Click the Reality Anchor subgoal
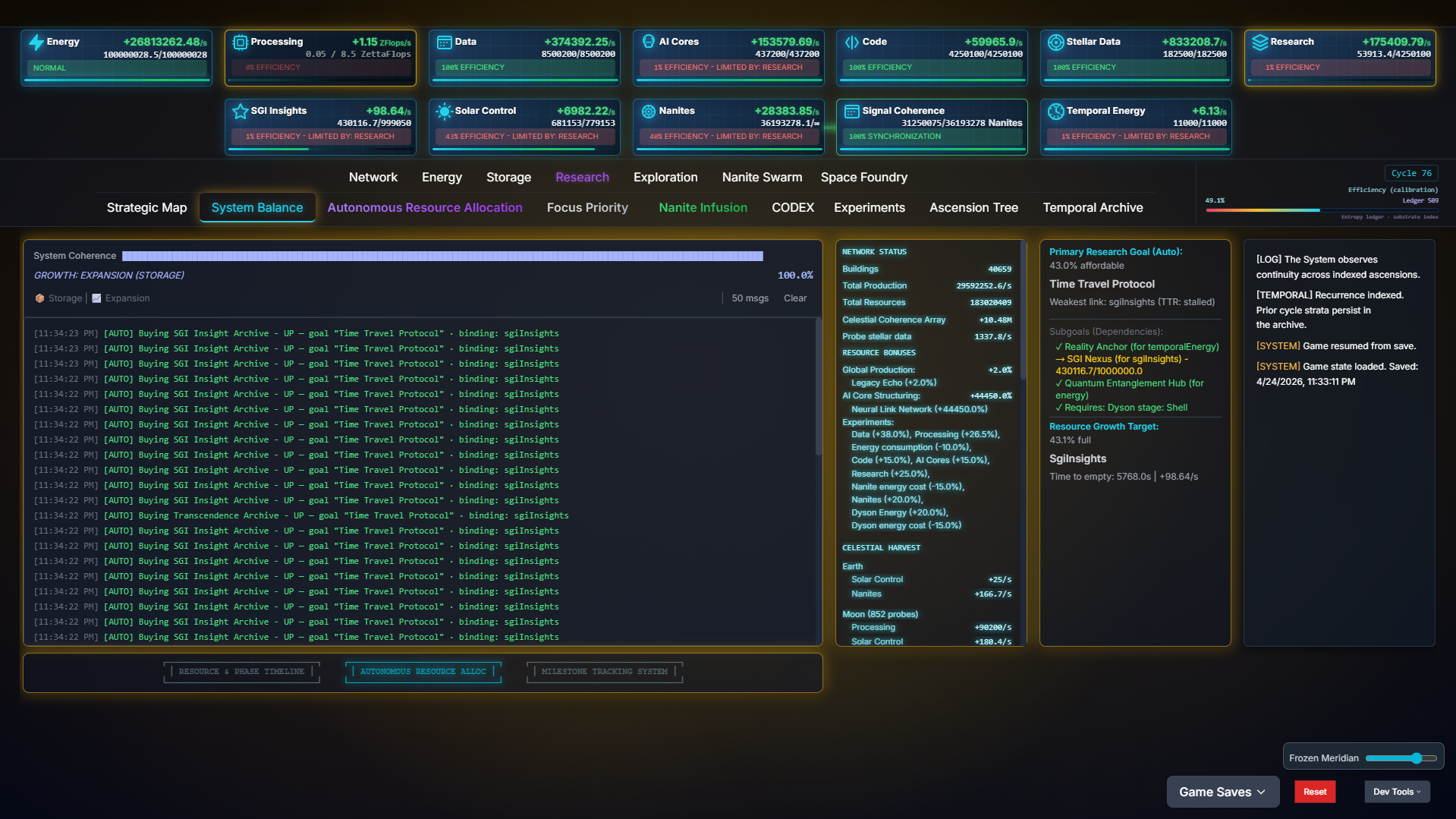The image size is (1456, 819). click(1137, 347)
